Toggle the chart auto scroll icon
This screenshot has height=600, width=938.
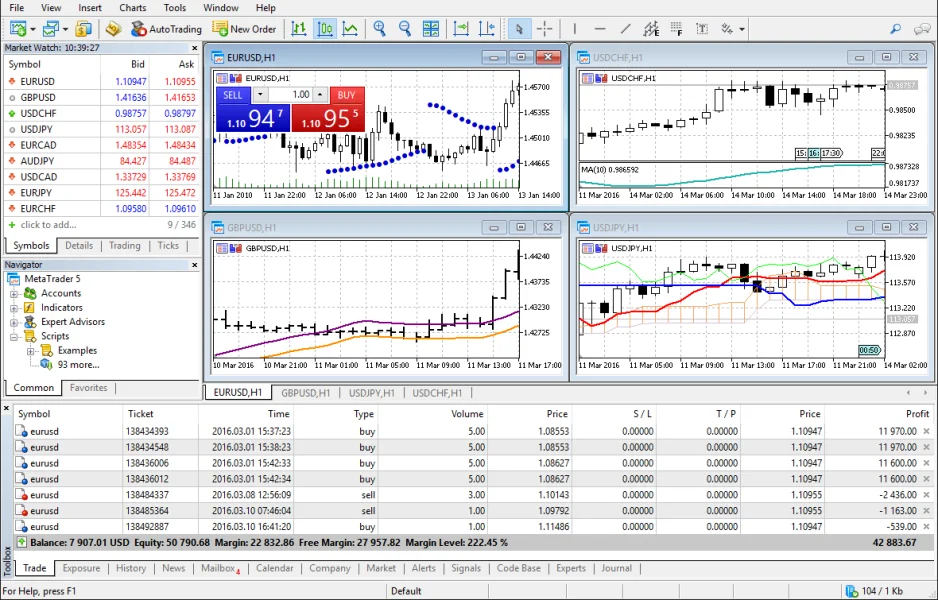click(461, 29)
